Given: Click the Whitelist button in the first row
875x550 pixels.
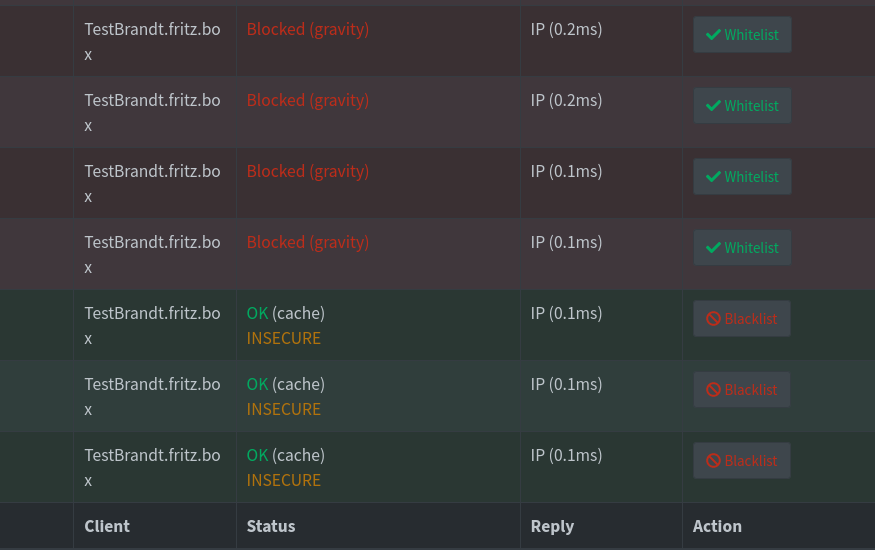Looking at the screenshot, I should [x=742, y=35].
